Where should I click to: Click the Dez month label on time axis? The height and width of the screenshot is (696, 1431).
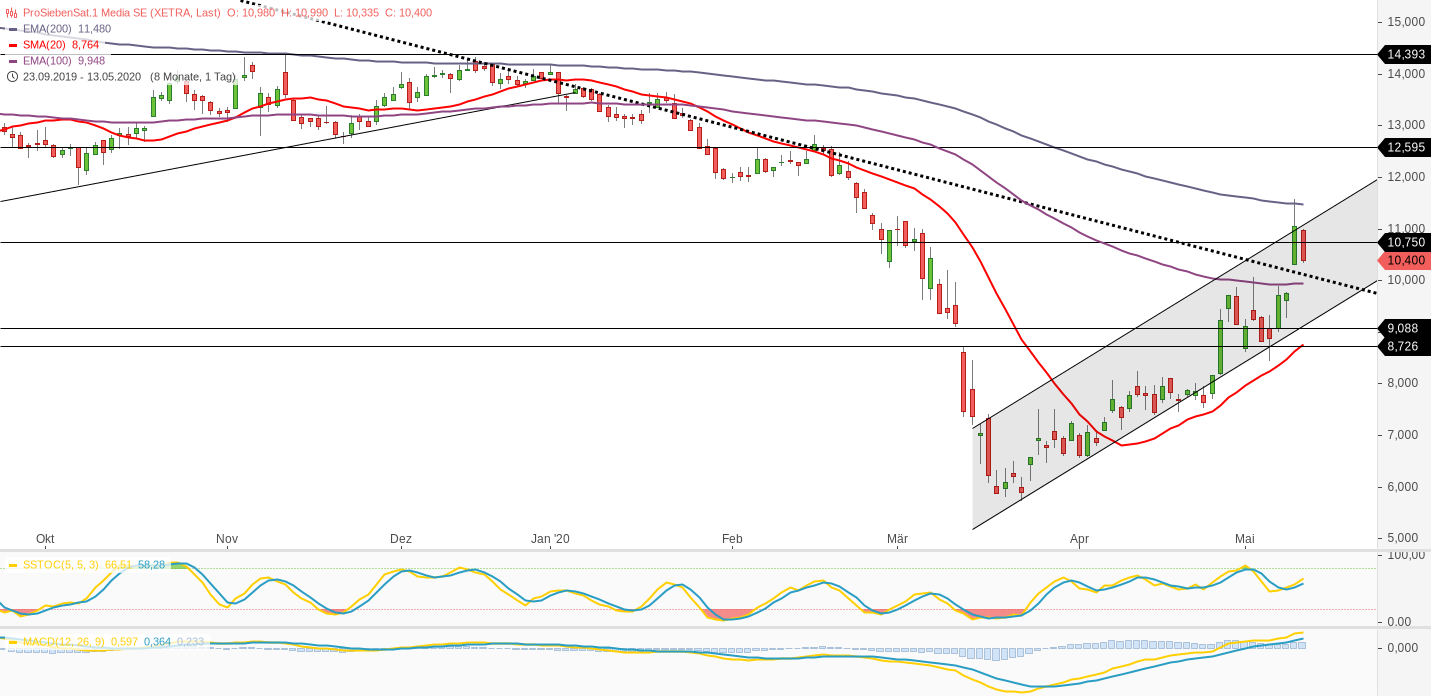(401, 539)
